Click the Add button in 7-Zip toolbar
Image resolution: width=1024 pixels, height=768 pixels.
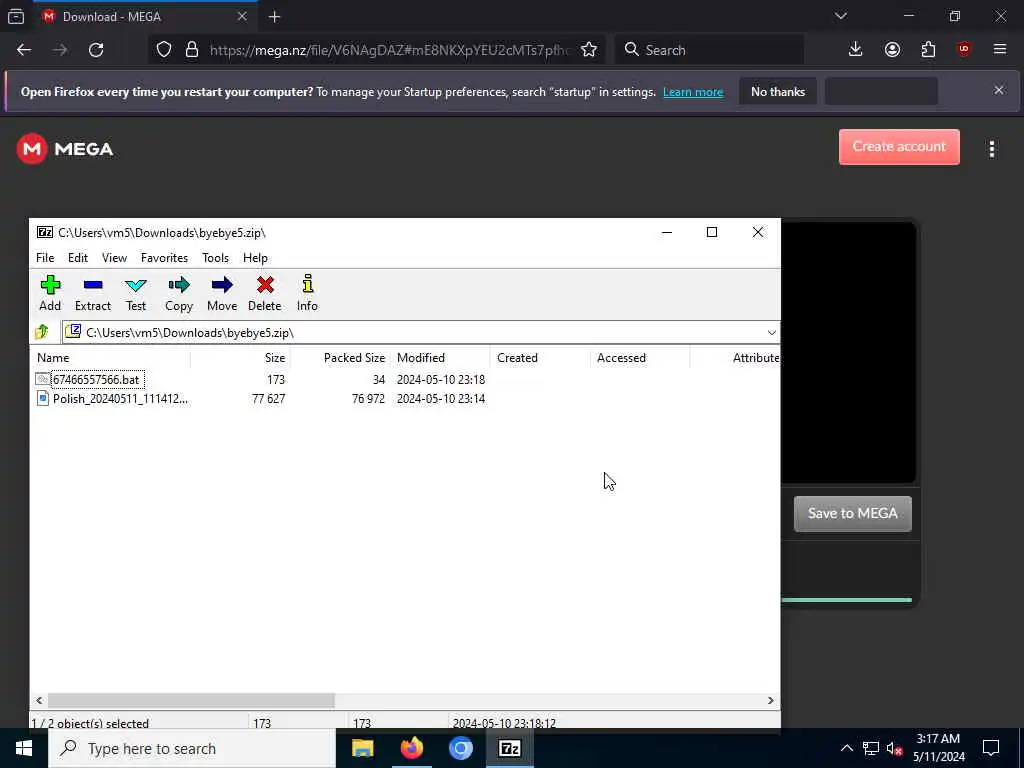[x=50, y=293]
